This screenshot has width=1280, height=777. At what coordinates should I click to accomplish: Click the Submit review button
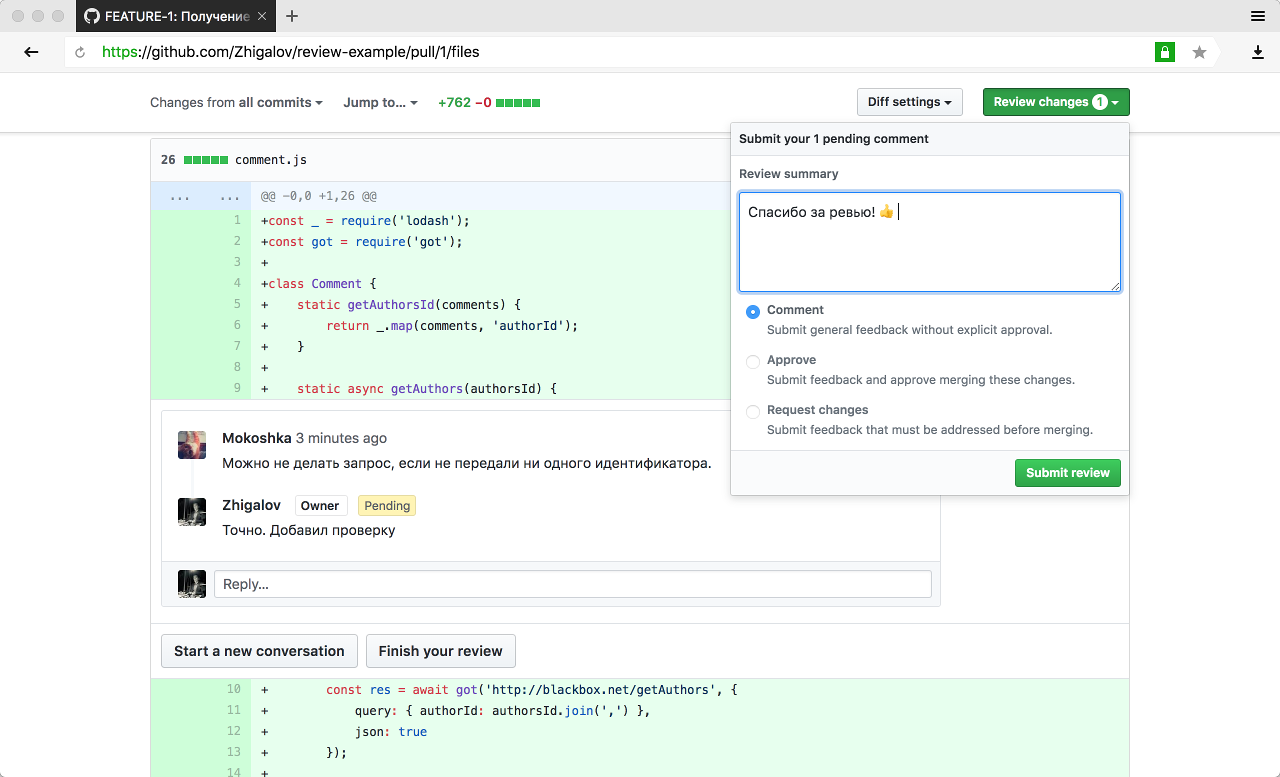(x=1068, y=473)
